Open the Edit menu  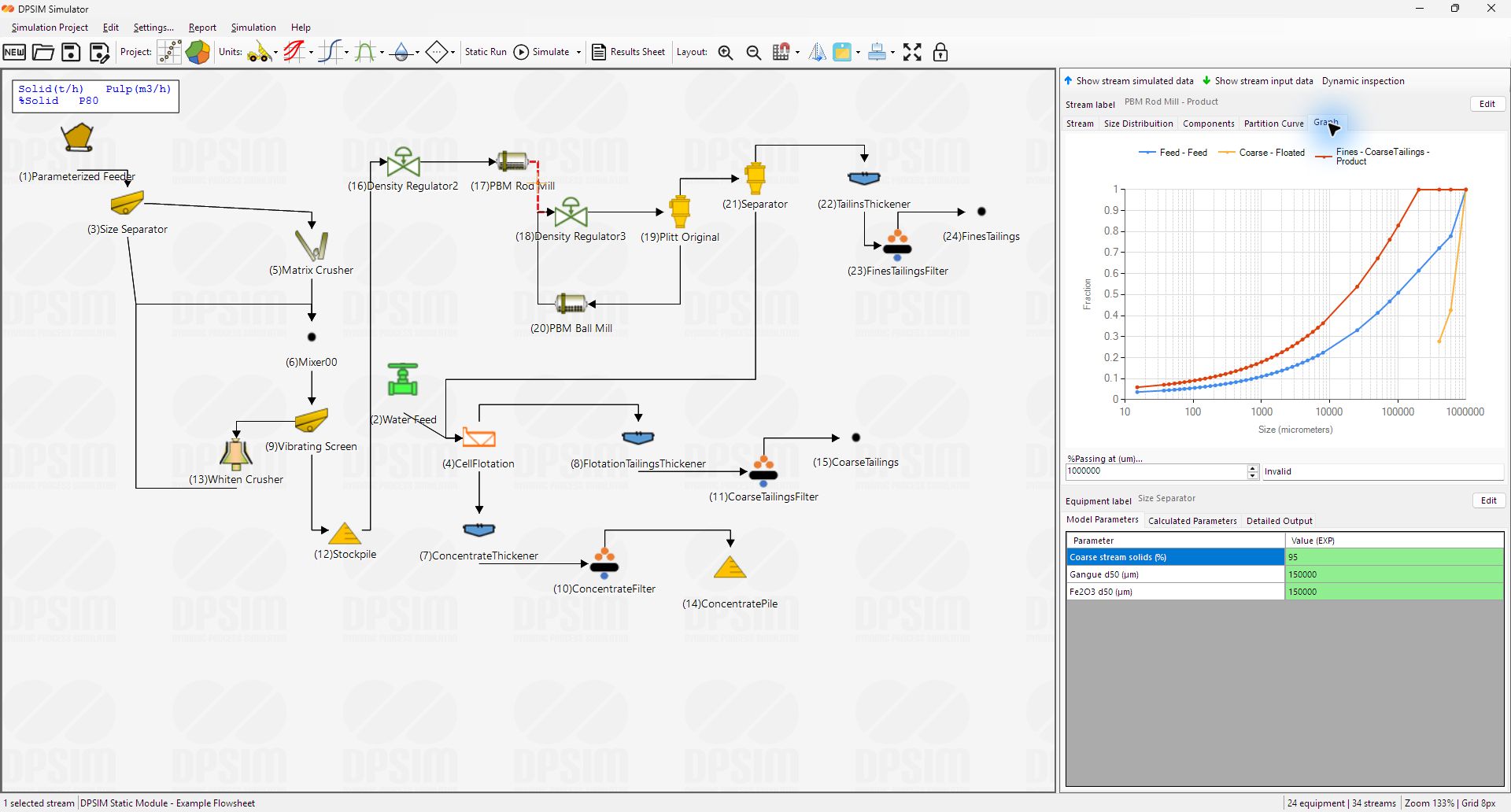click(110, 28)
